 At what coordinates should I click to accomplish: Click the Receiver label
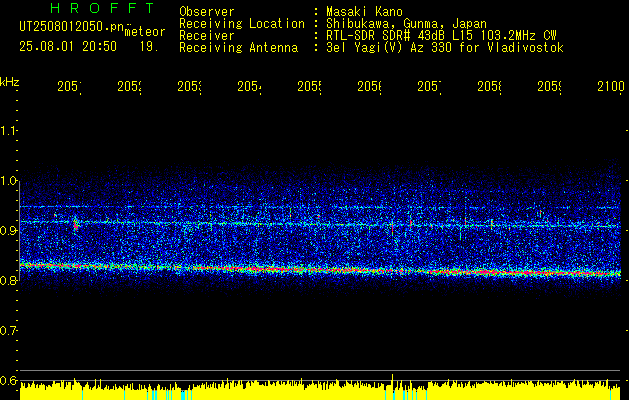207,36
